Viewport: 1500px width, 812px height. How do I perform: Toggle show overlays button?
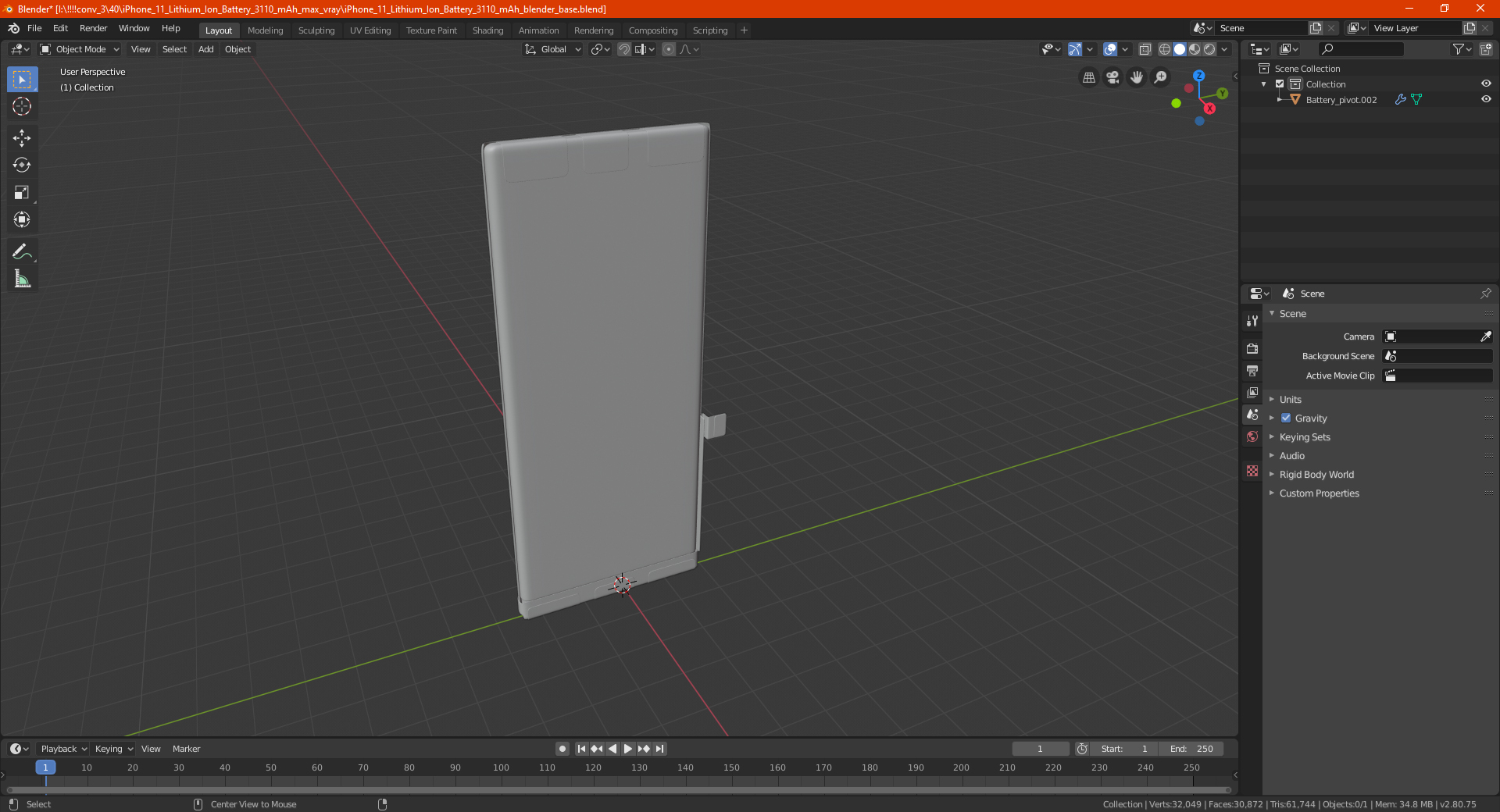coord(1110,49)
